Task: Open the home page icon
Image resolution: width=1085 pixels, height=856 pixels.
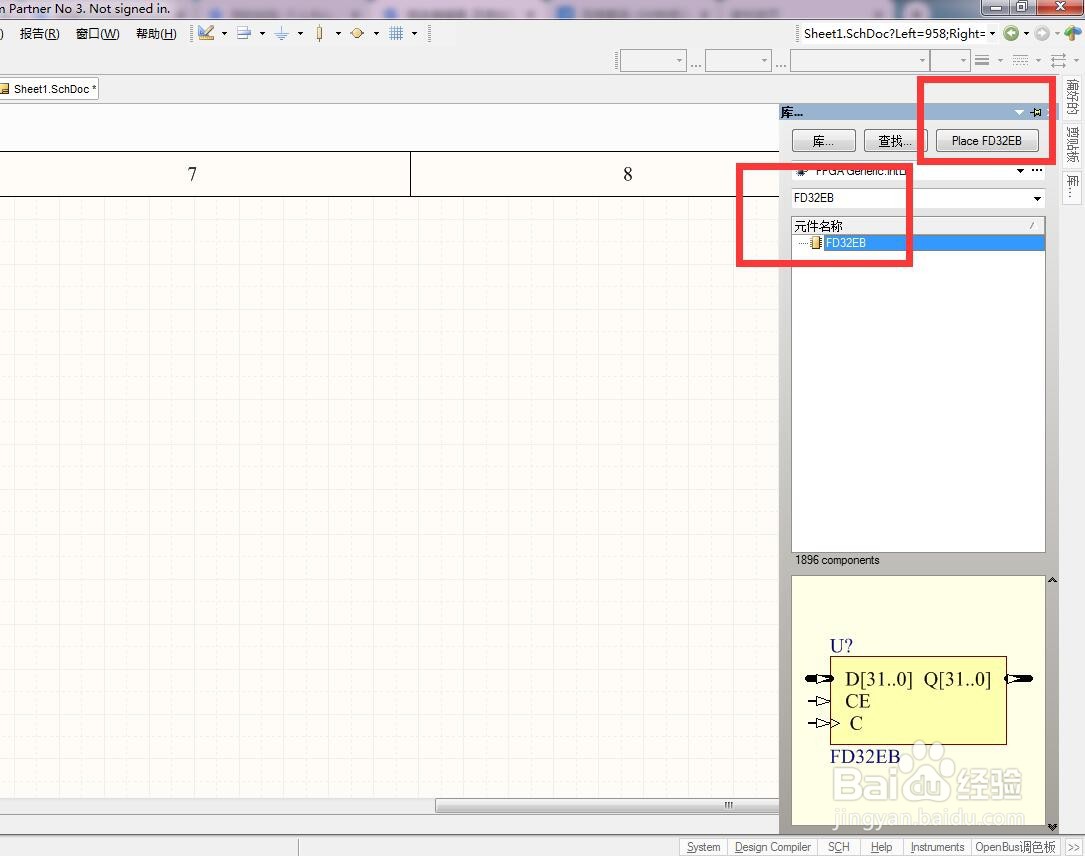Action: (x=1073, y=33)
